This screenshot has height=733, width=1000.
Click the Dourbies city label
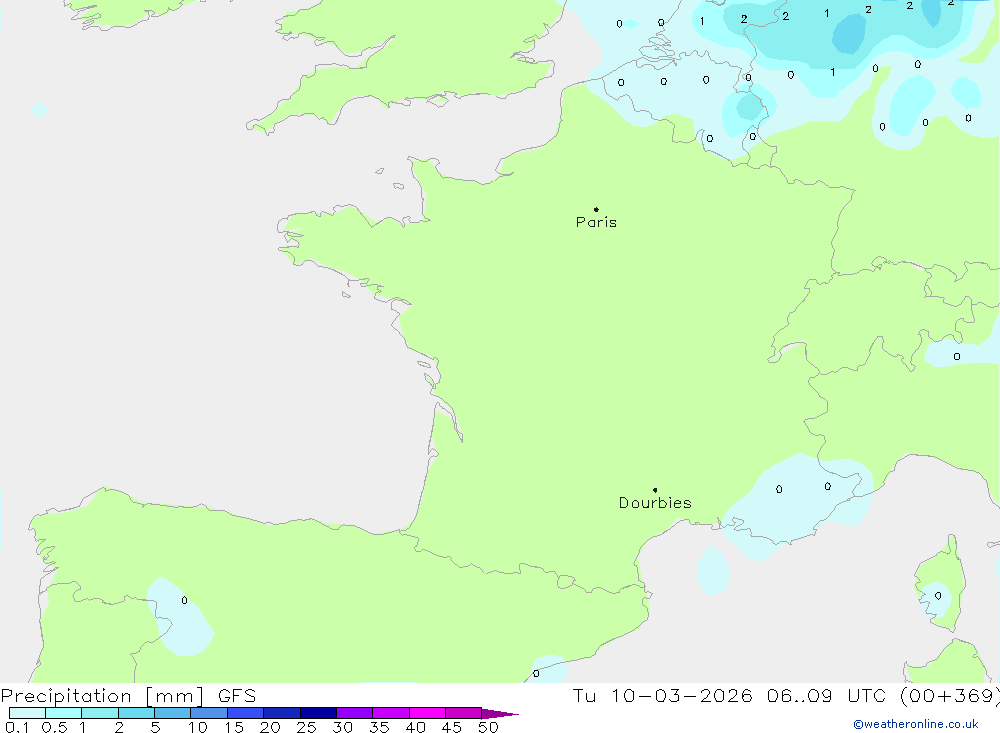click(655, 503)
